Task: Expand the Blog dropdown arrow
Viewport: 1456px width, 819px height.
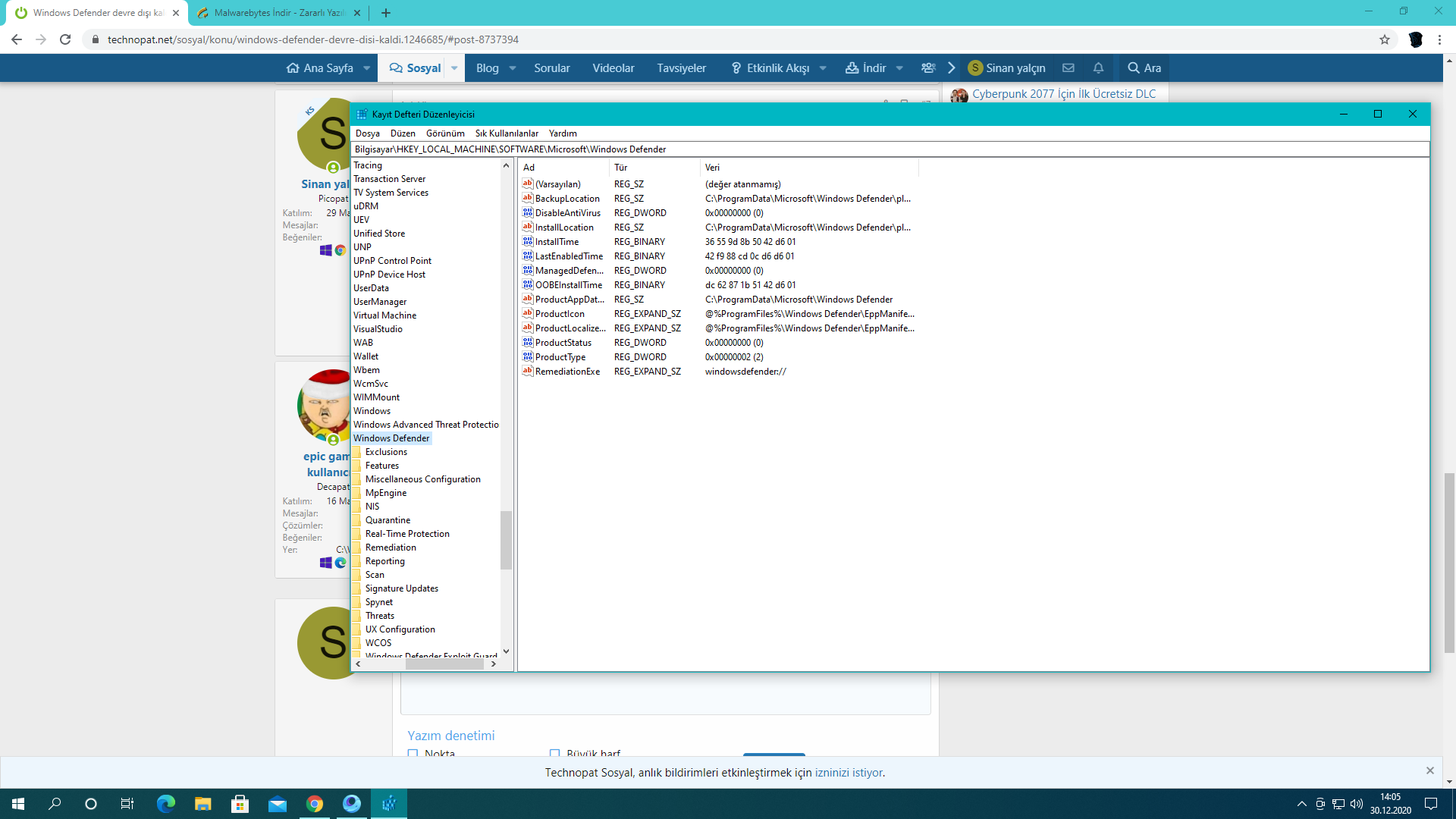Action: click(x=513, y=68)
